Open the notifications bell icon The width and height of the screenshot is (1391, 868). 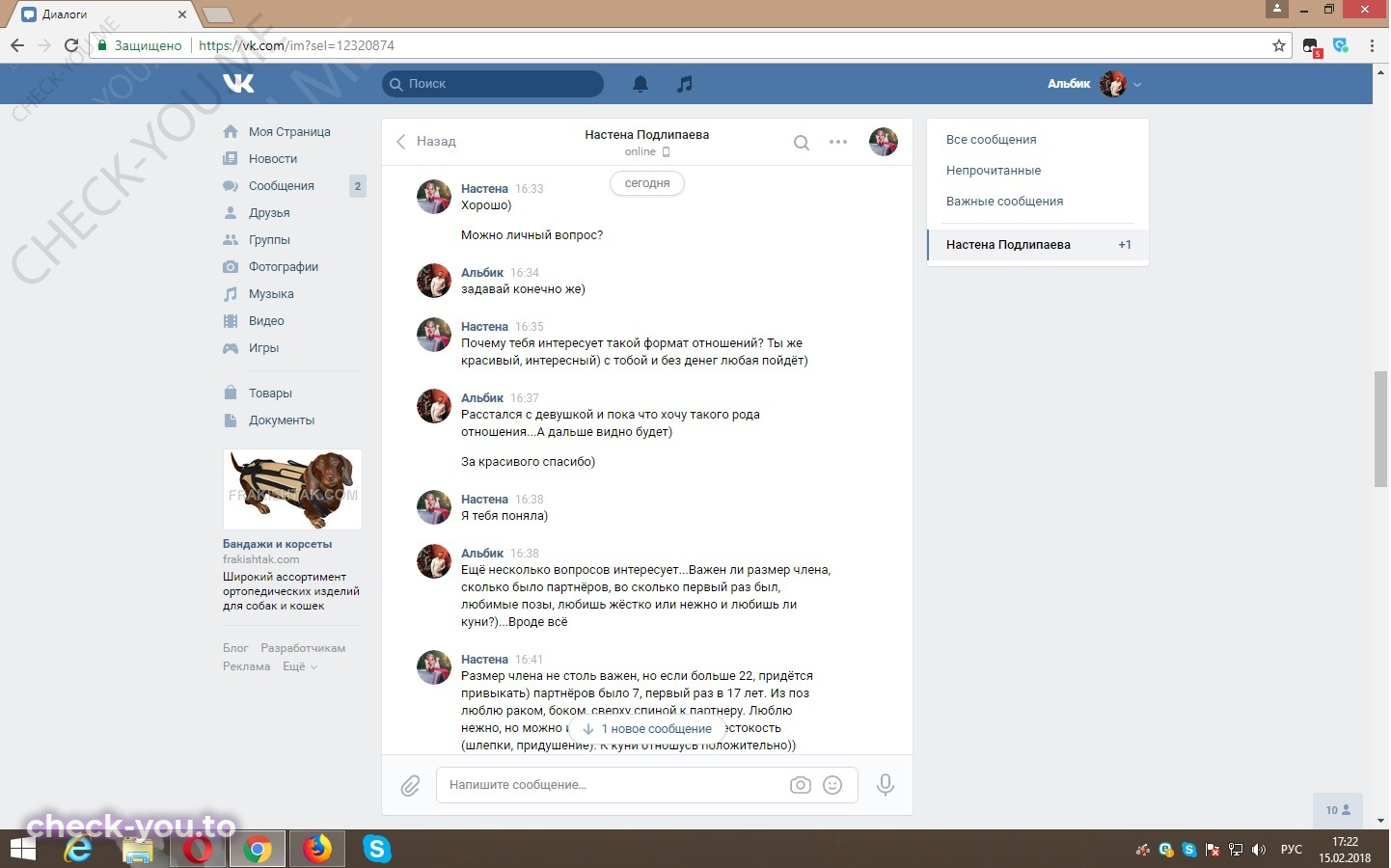pos(641,84)
